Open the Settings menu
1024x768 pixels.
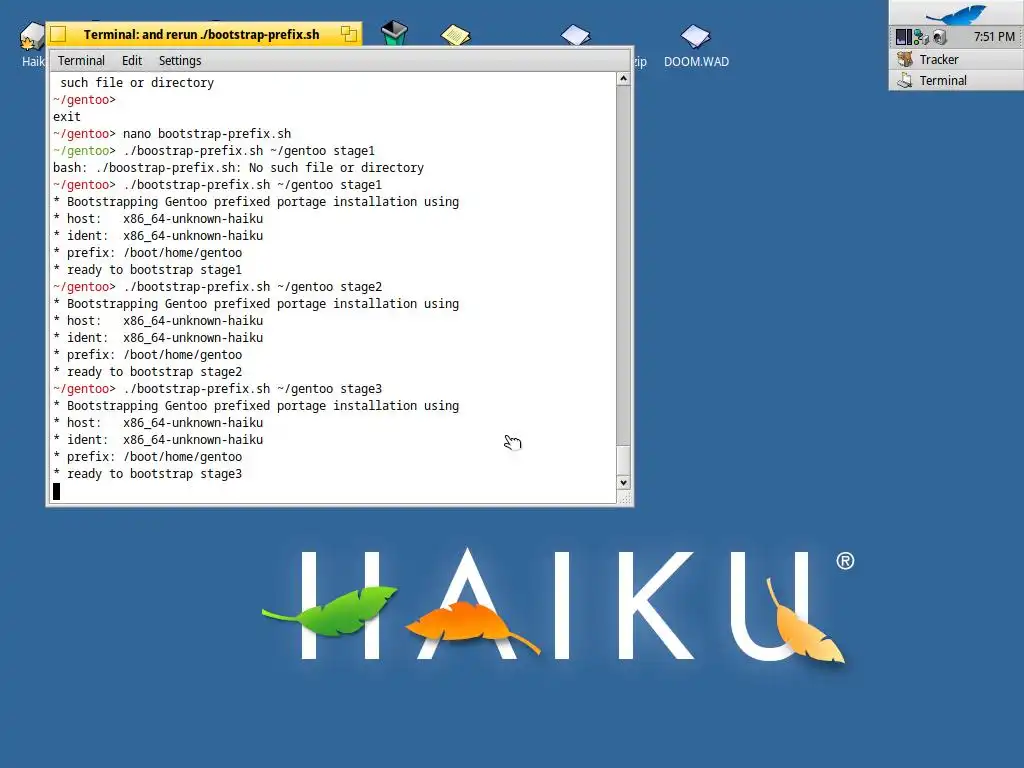180,61
